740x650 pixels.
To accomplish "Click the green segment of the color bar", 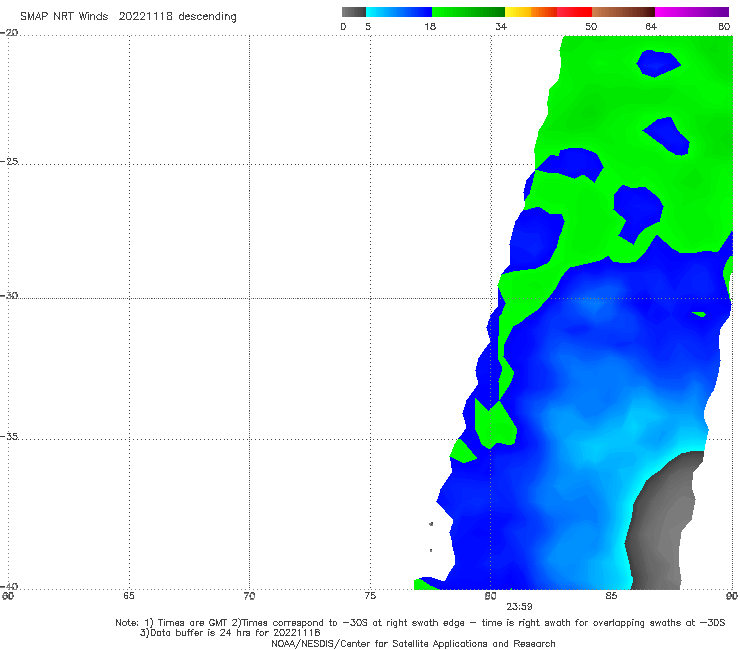I will [468, 12].
